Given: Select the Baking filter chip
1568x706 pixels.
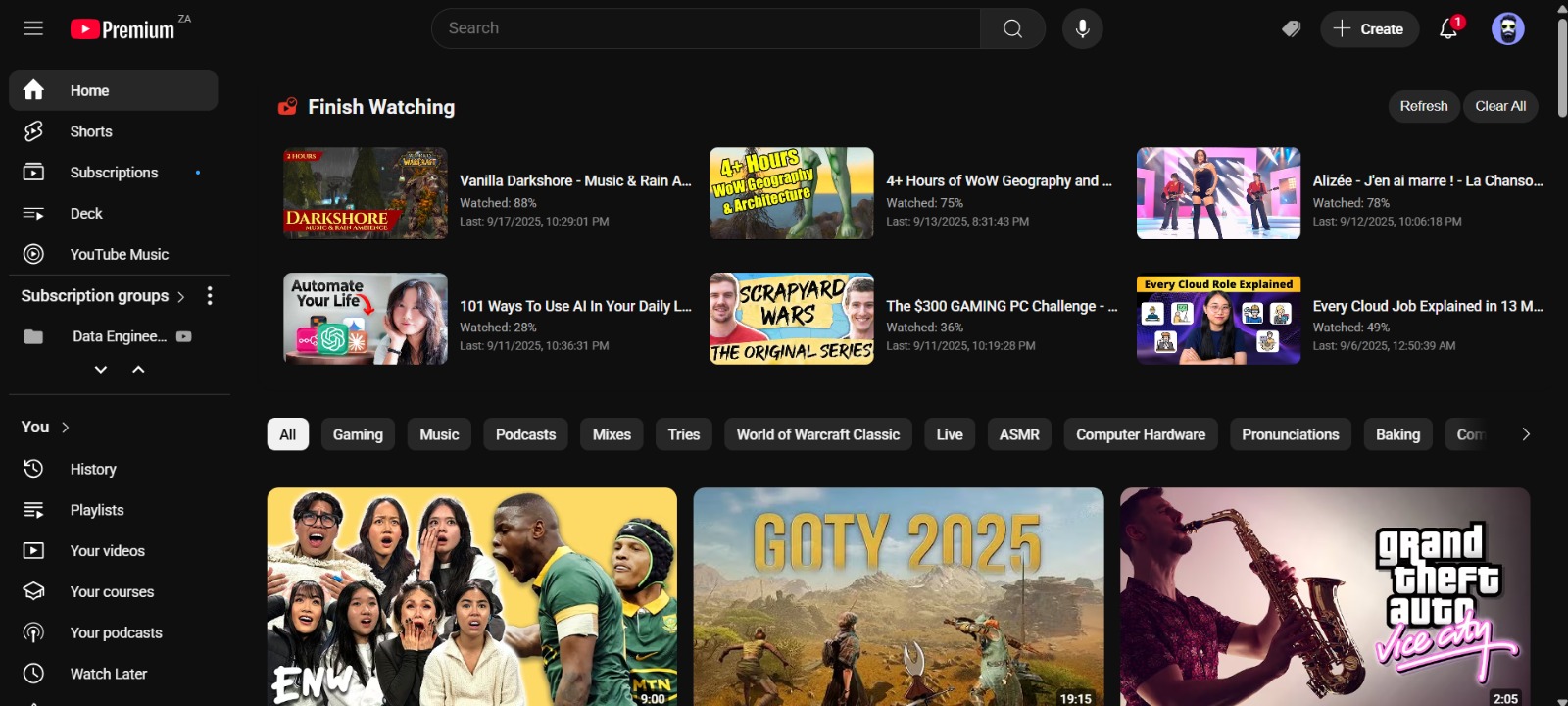Looking at the screenshot, I should 1397,434.
